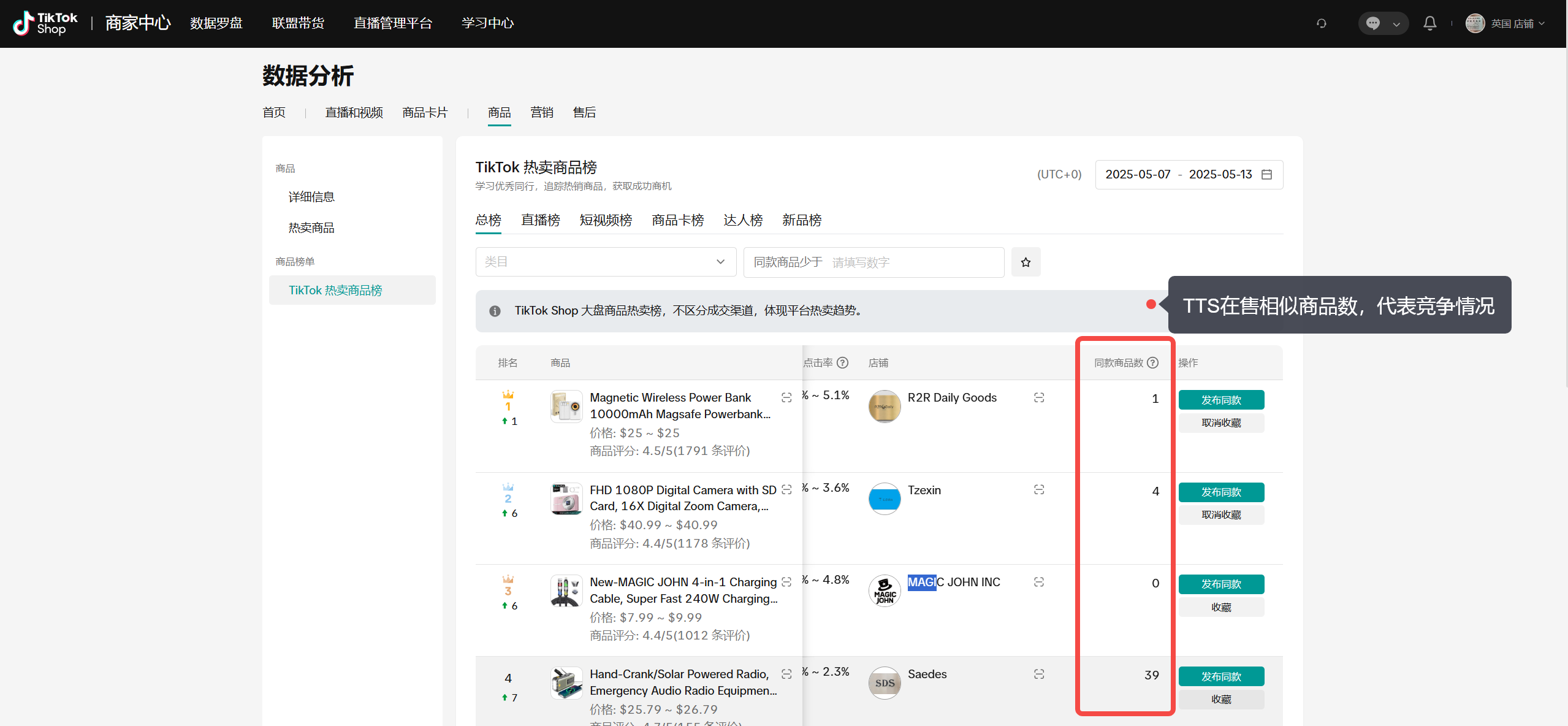This screenshot has height=726, width=1568.
Task: Click the star favorites filter icon
Action: (x=1026, y=262)
